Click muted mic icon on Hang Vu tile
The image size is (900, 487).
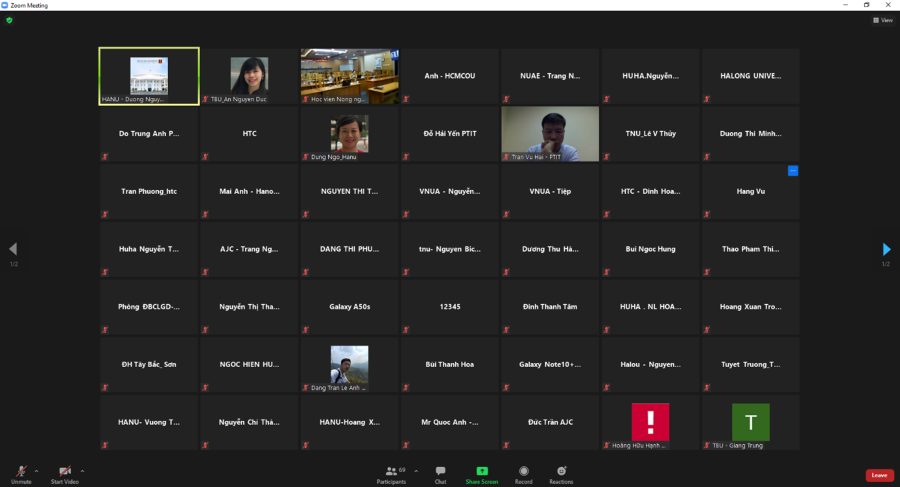[x=707, y=215]
